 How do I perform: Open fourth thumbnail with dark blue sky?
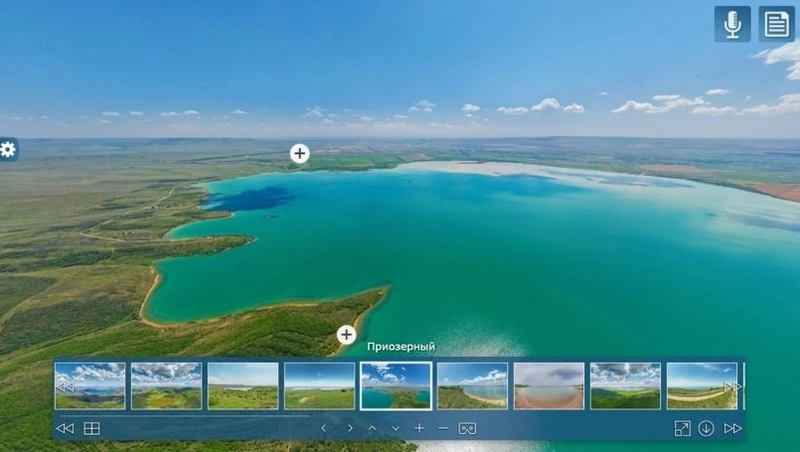coord(319,386)
